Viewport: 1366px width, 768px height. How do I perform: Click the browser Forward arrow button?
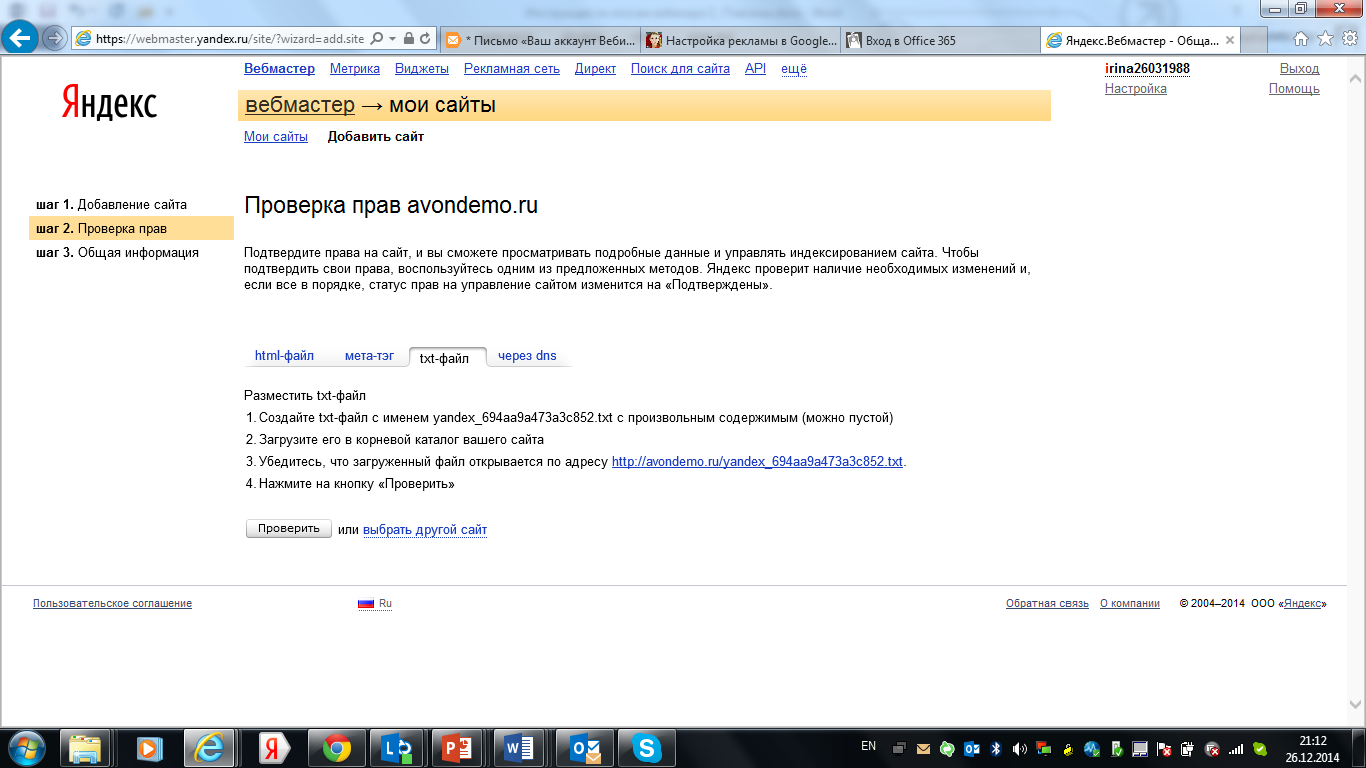(x=54, y=39)
